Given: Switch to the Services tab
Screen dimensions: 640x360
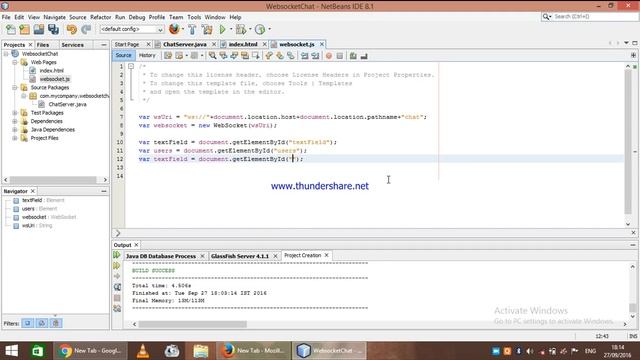Looking at the screenshot, I should point(72,45).
